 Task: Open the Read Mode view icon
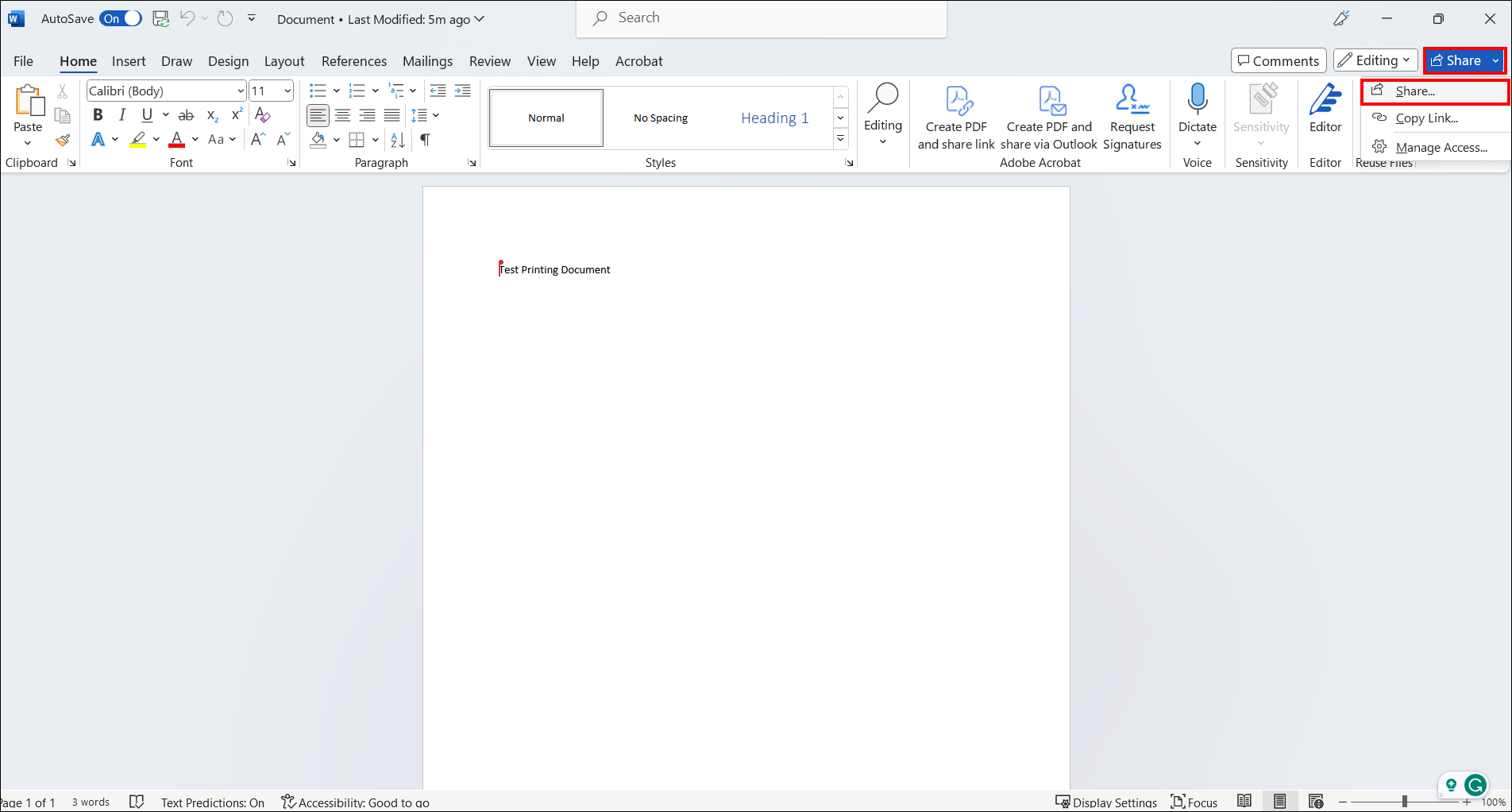tap(1244, 801)
